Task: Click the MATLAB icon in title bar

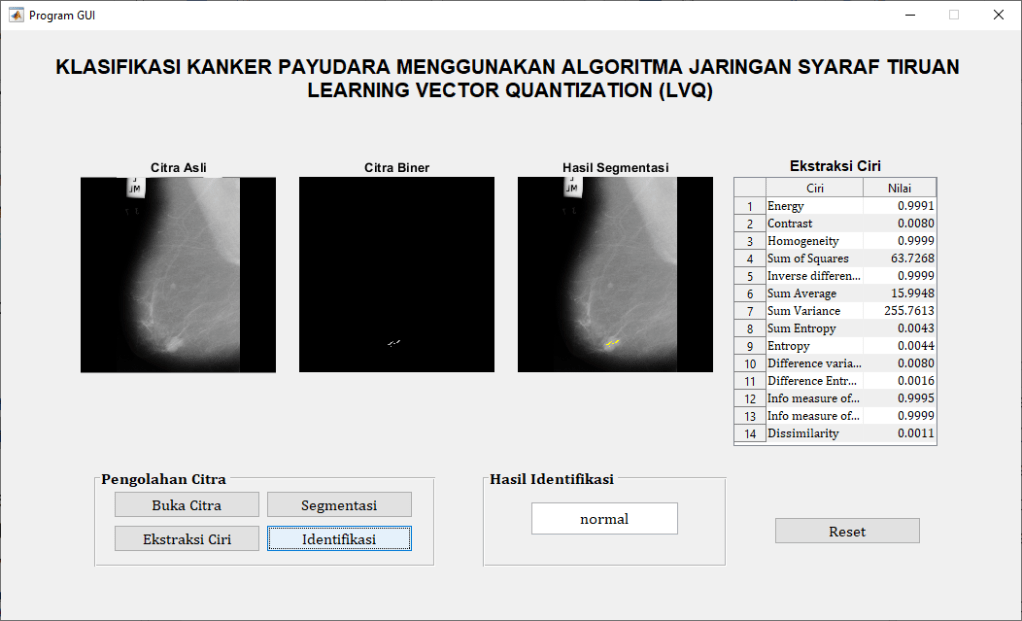Action: click(15, 15)
